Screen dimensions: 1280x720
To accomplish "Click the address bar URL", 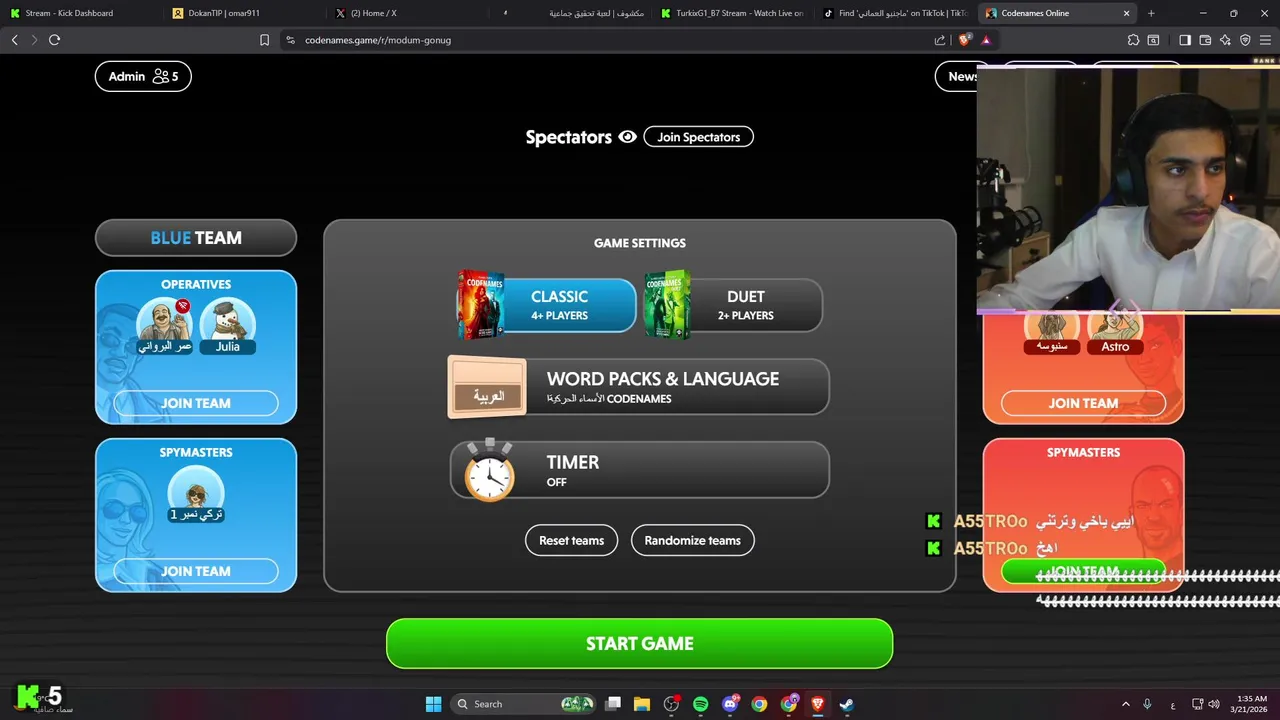I will click(x=378, y=40).
